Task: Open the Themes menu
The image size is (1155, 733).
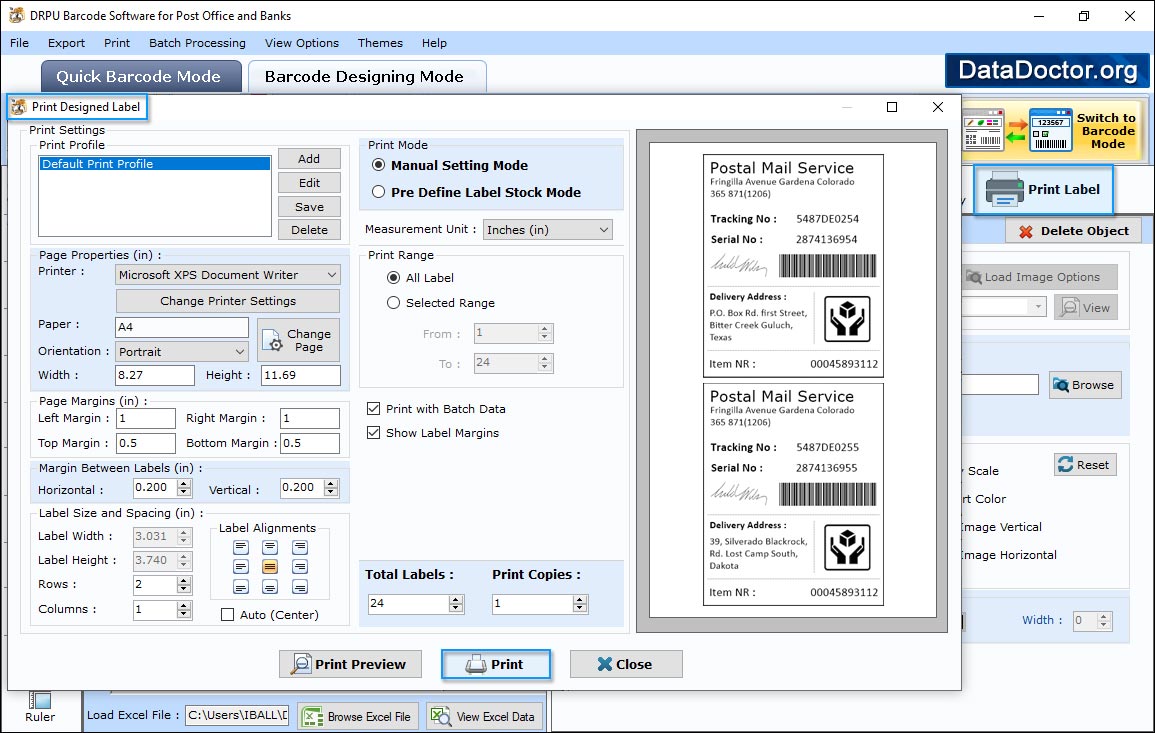Action: point(380,43)
